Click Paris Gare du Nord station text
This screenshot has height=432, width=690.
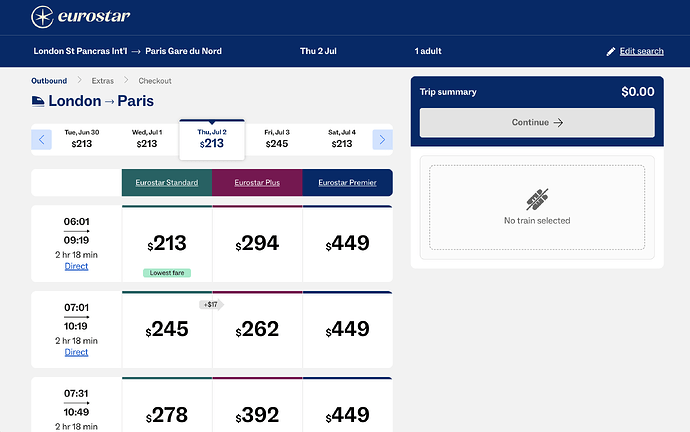[184, 51]
